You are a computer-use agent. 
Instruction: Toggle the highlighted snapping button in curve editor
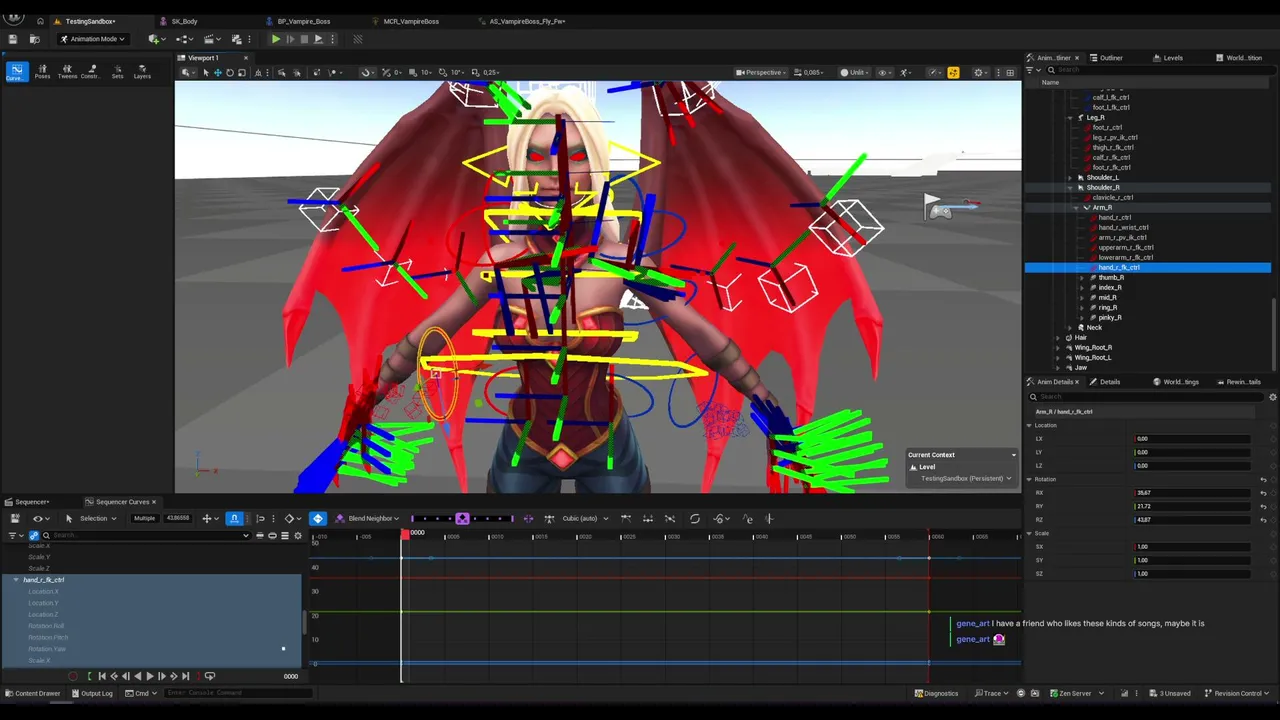234,518
